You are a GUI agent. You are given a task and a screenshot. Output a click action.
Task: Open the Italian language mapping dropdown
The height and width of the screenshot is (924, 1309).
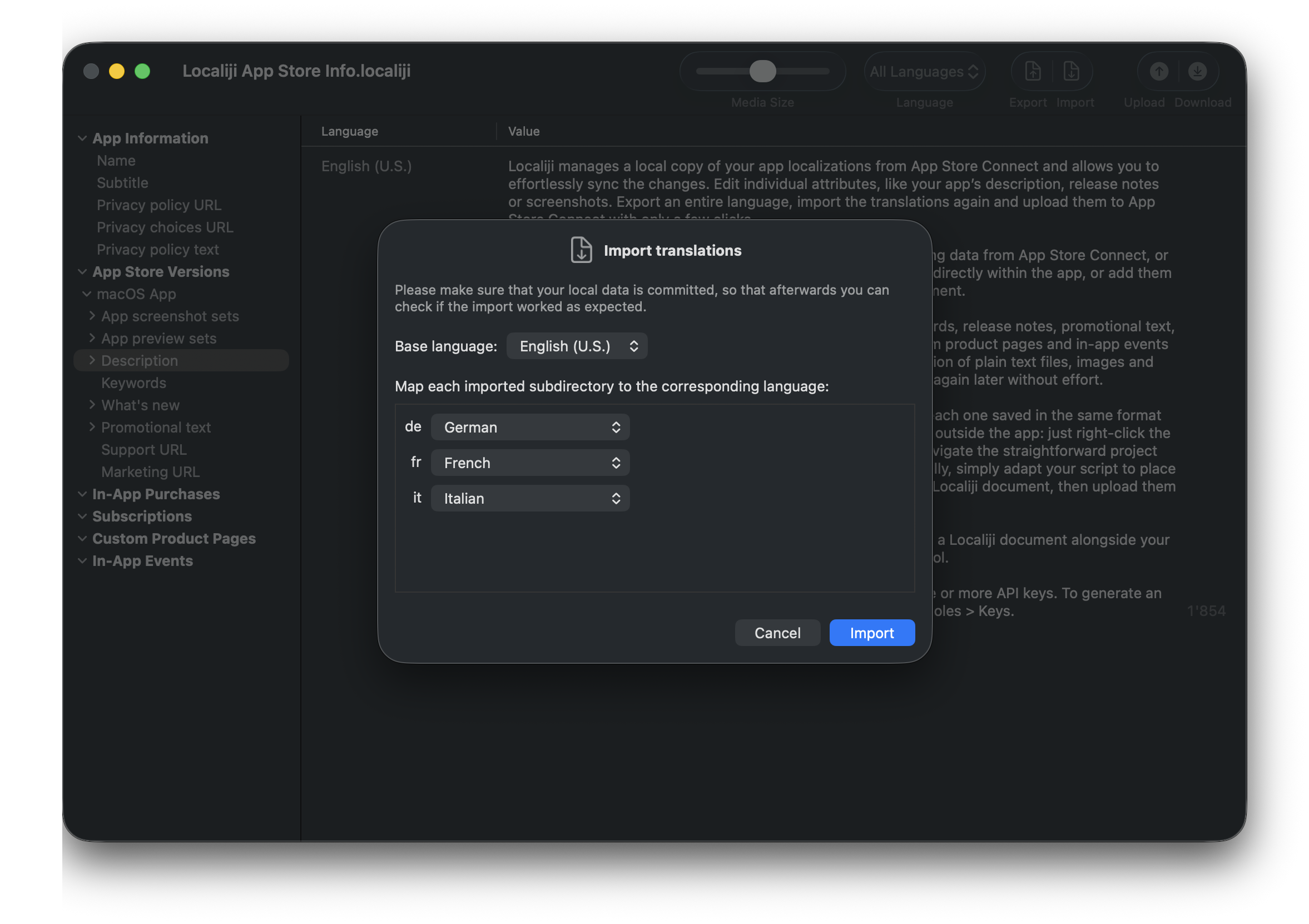529,498
